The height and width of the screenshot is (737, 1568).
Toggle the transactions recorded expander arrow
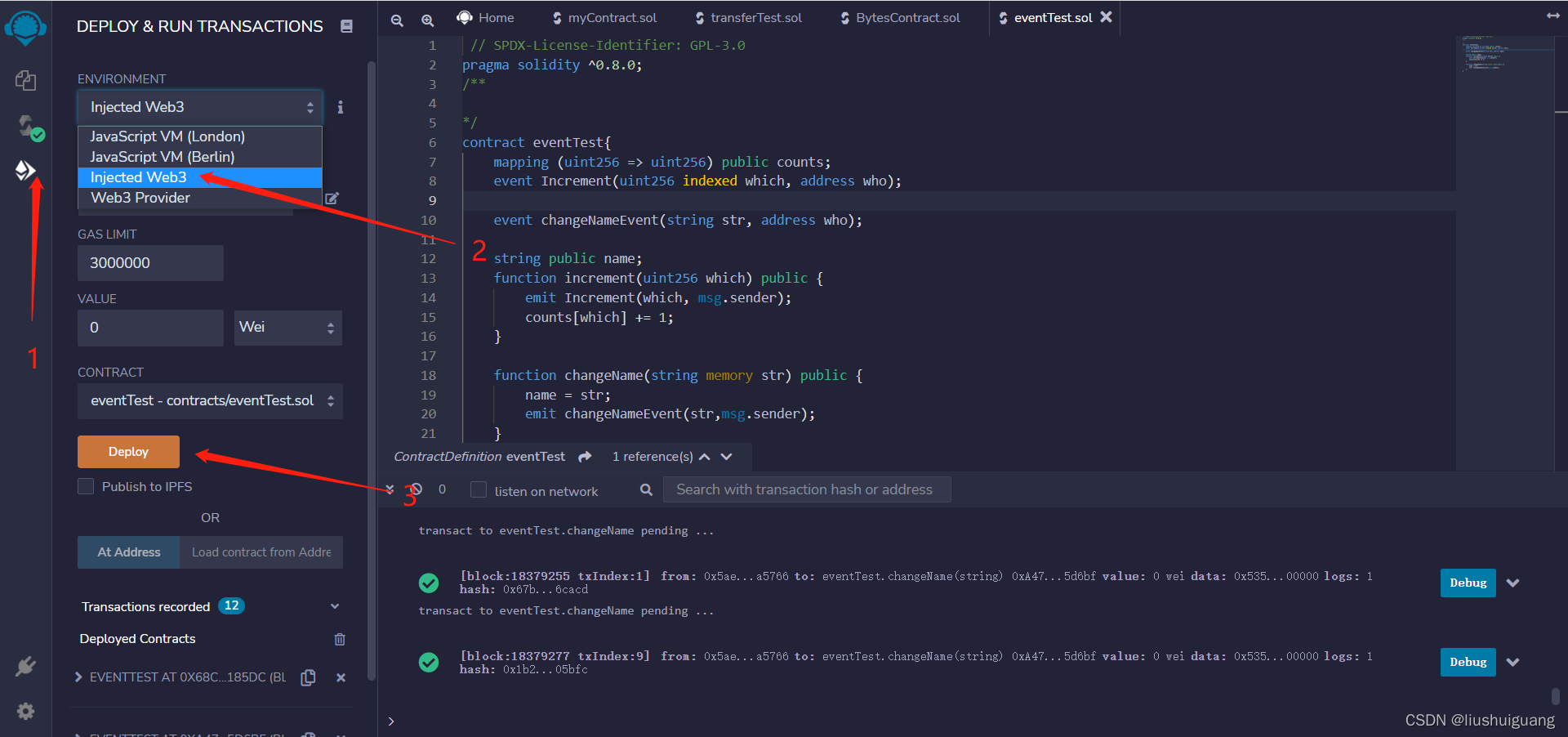click(334, 606)
